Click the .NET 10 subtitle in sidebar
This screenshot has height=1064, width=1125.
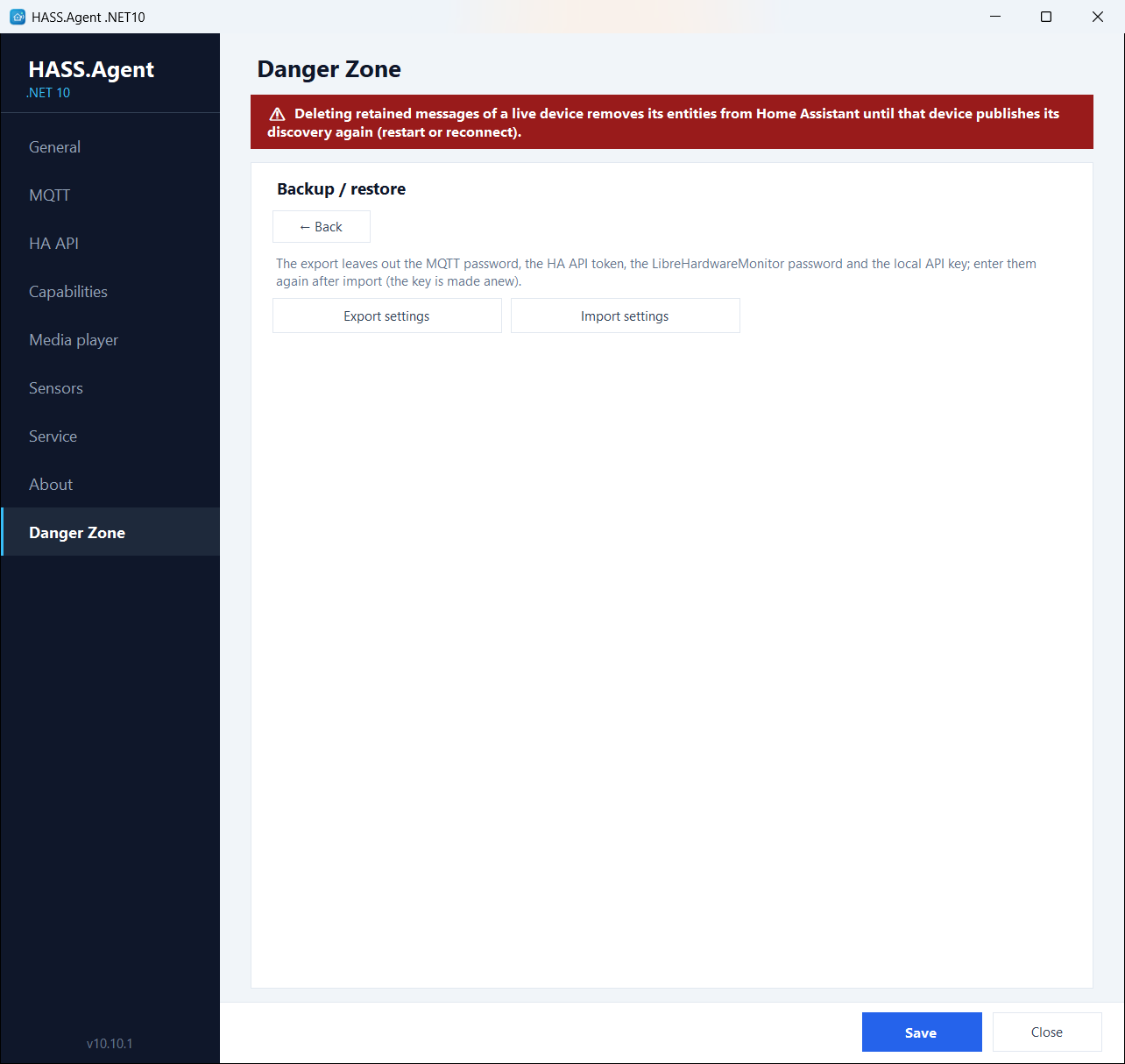[x=48, y=93]
